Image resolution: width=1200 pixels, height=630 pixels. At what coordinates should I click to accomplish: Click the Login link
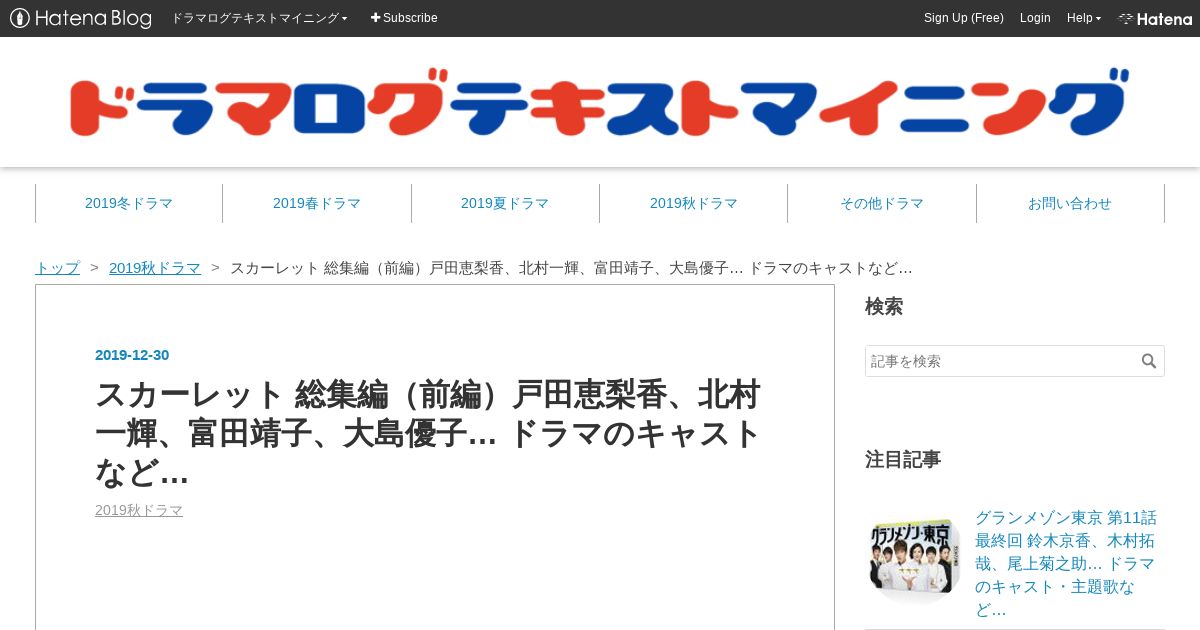coord(1035,18)
